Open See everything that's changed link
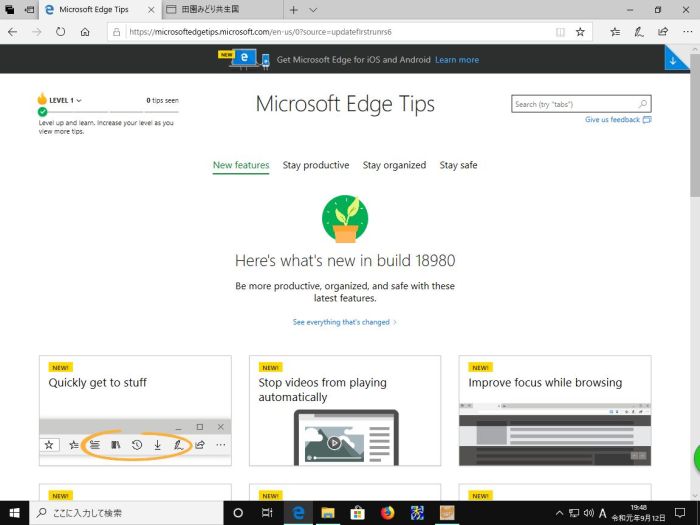This screenshot has width=700, height=525. coord(344,322)
